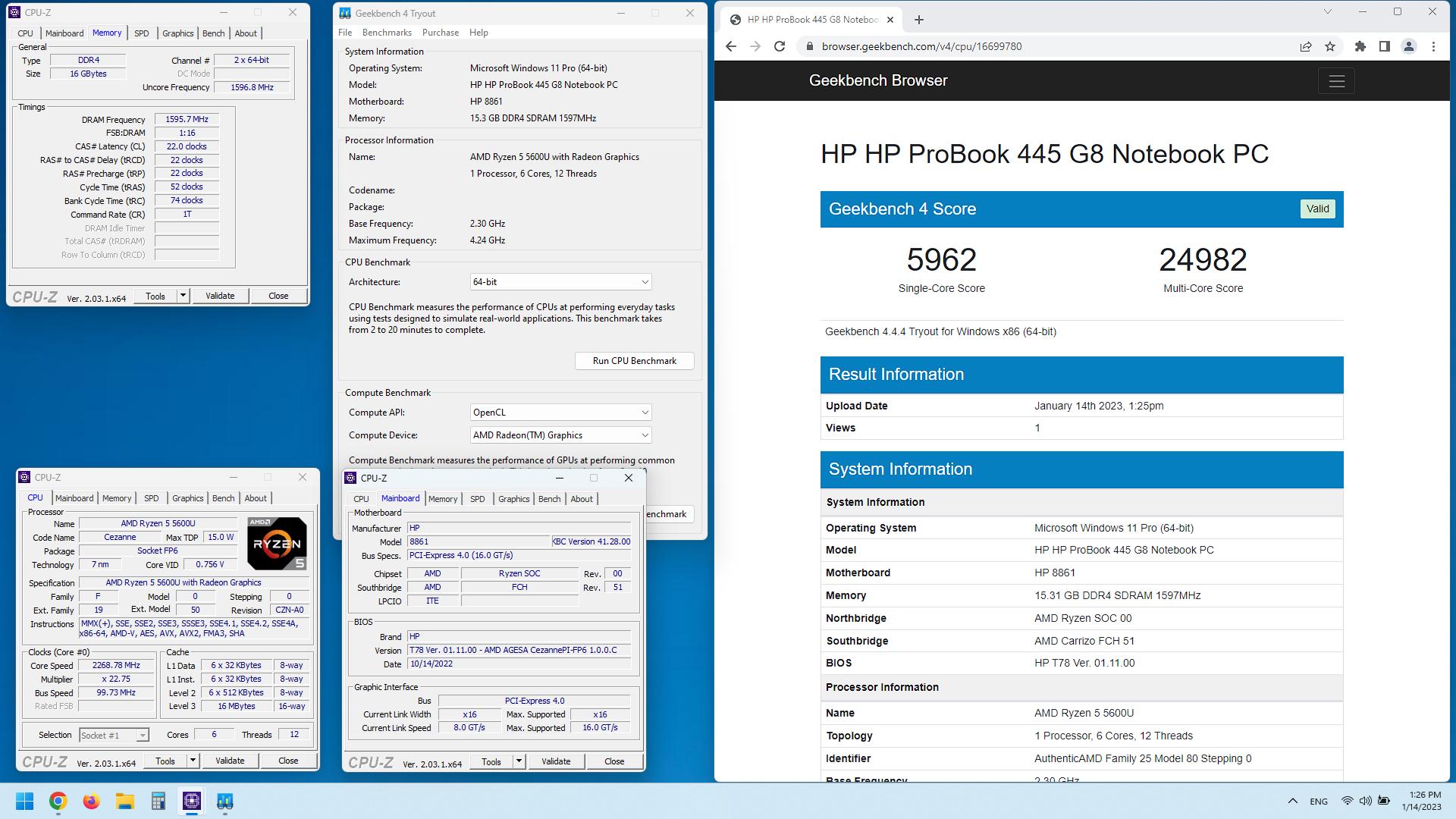Viewport: 1456px width, 819px height.
Task: Click the Valid badge on score
Action: coord(1318,209)
